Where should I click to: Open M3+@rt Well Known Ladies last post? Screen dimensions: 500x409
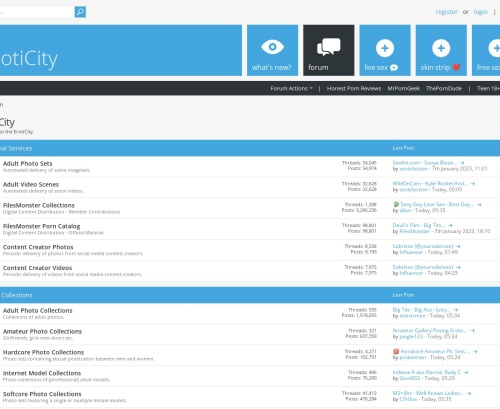click(428, 393)
